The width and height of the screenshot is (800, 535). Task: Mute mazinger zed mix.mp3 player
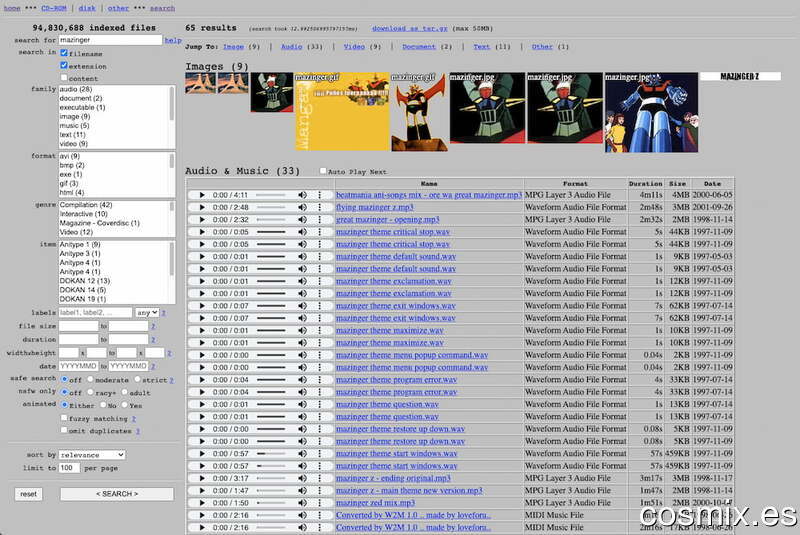tap(303, 502)
